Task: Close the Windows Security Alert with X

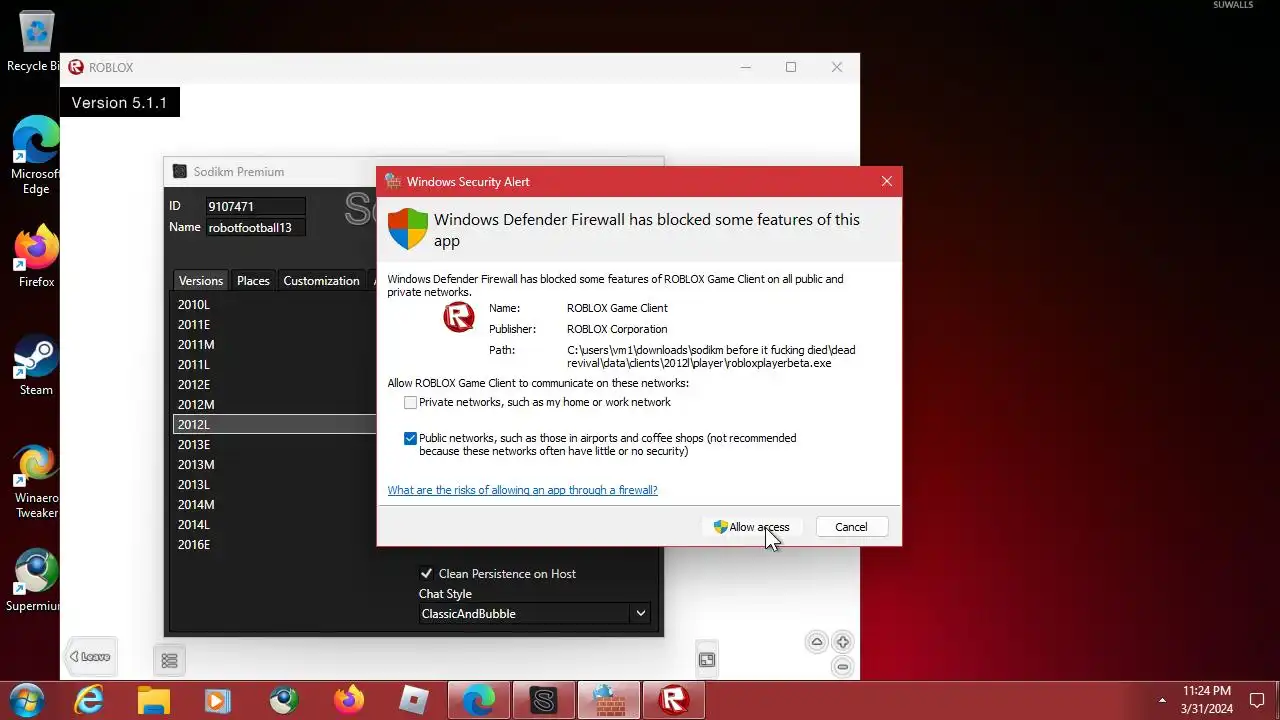Action: [x=886, y=181]
